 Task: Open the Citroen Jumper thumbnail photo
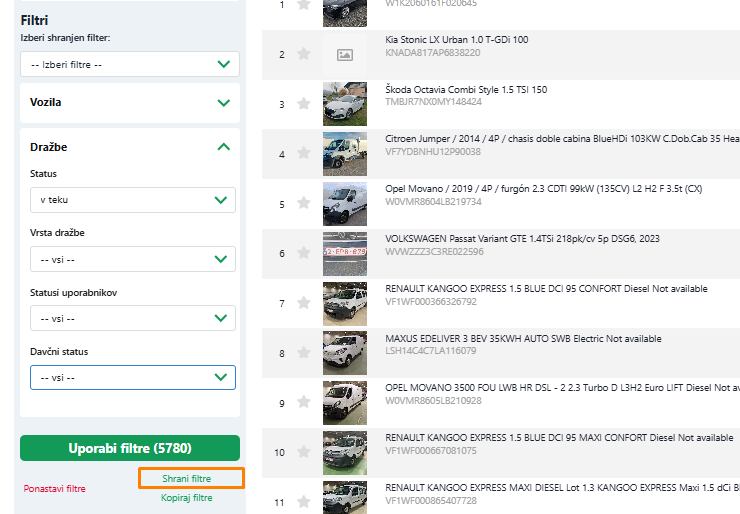click(x=345, y=154)
